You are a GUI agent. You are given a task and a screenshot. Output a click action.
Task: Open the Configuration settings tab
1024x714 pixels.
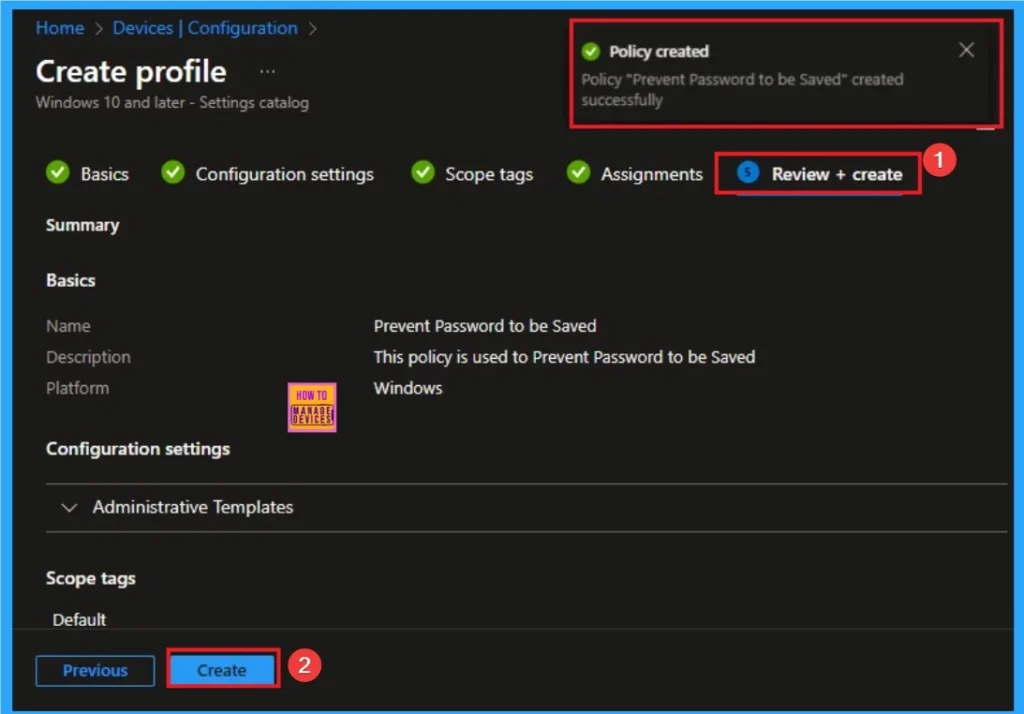(285, 173)
